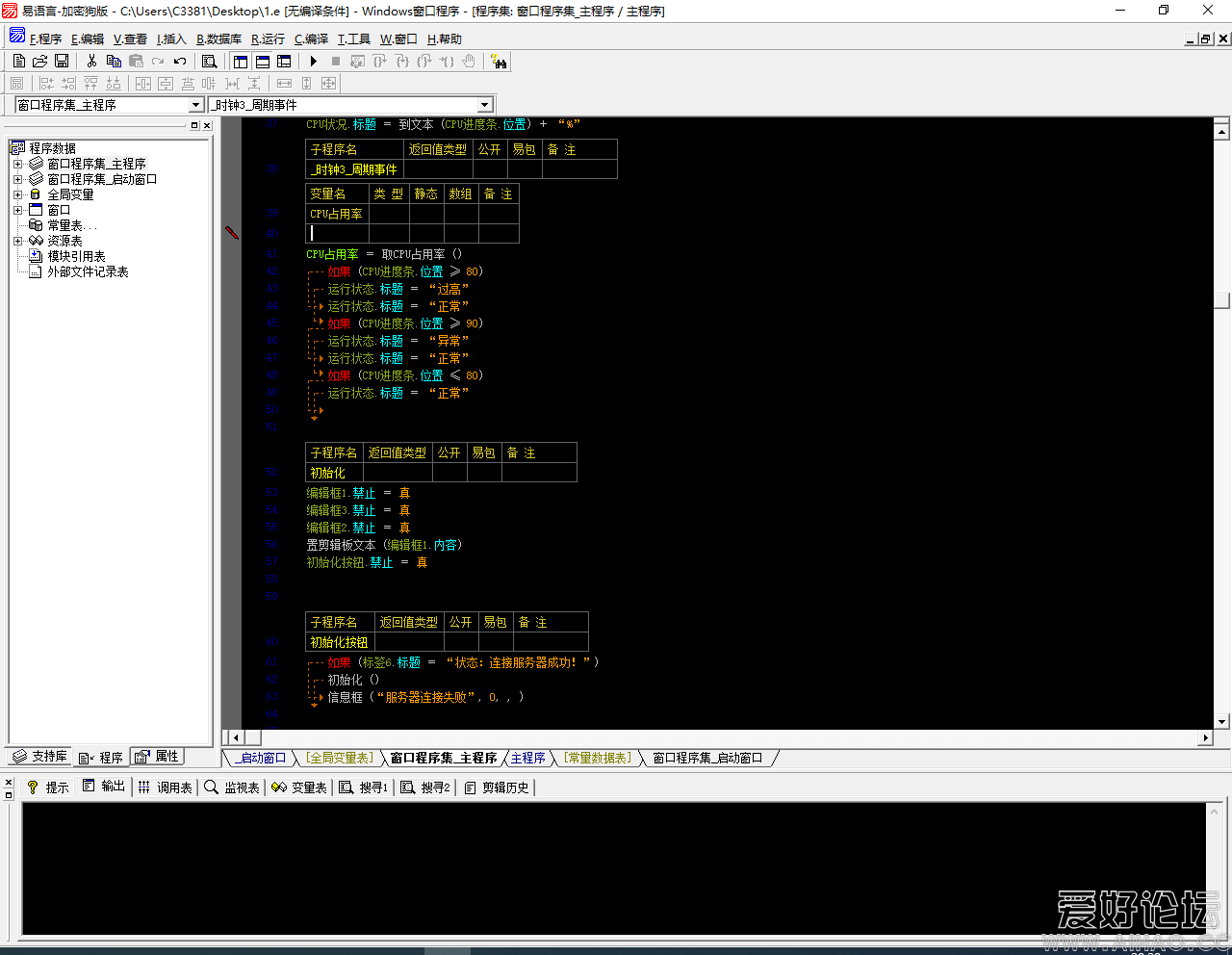Click the Open file folder icon

coord(39,61)
